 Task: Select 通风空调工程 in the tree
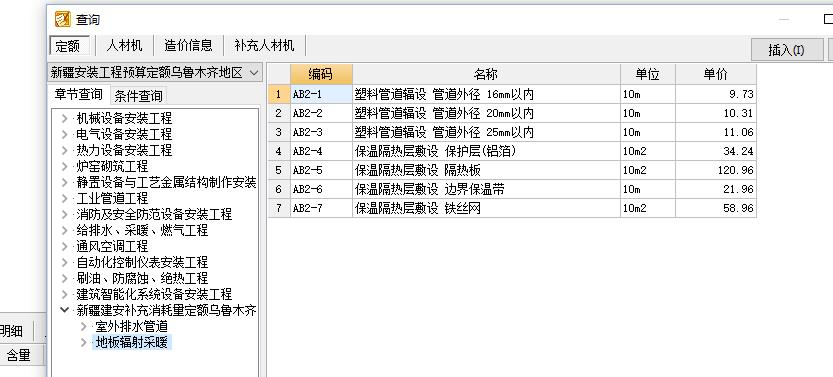tap(112, 246)
